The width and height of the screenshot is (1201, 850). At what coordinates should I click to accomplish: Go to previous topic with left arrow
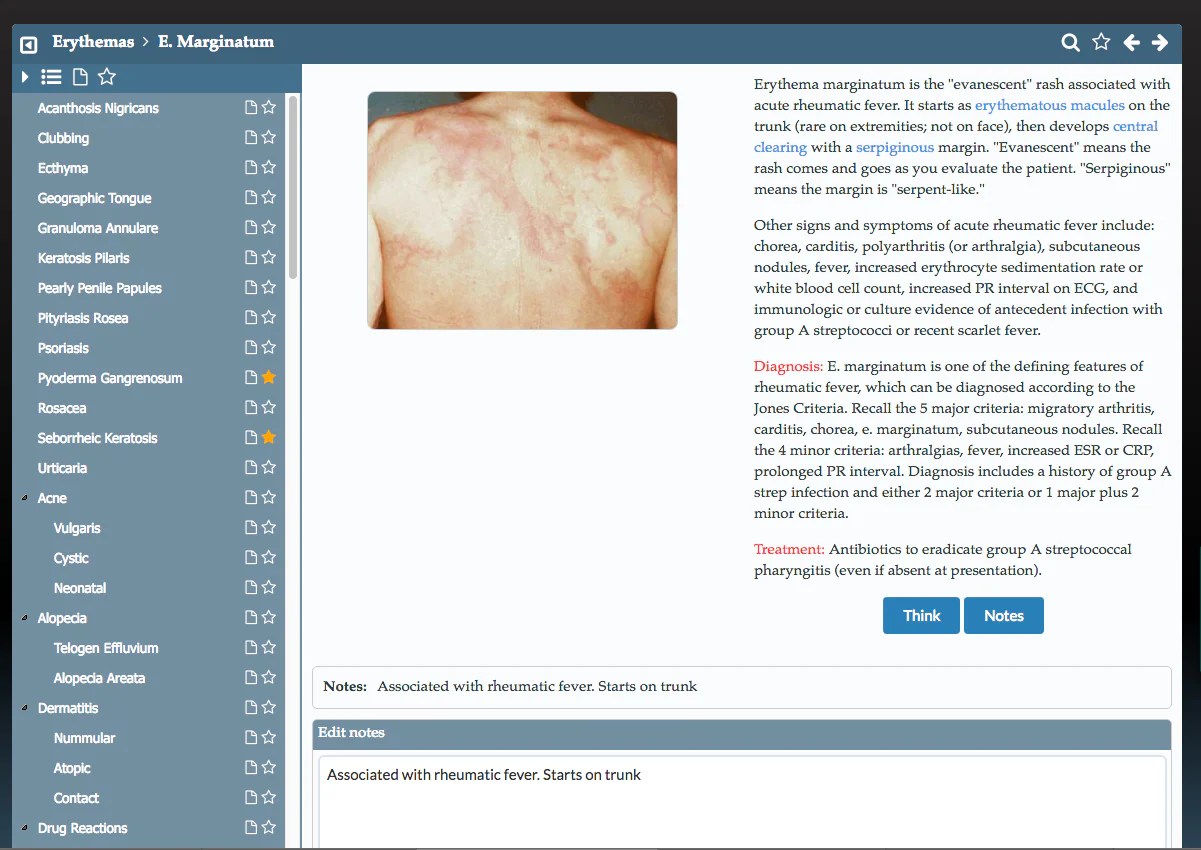click(x=1131, y=42)
